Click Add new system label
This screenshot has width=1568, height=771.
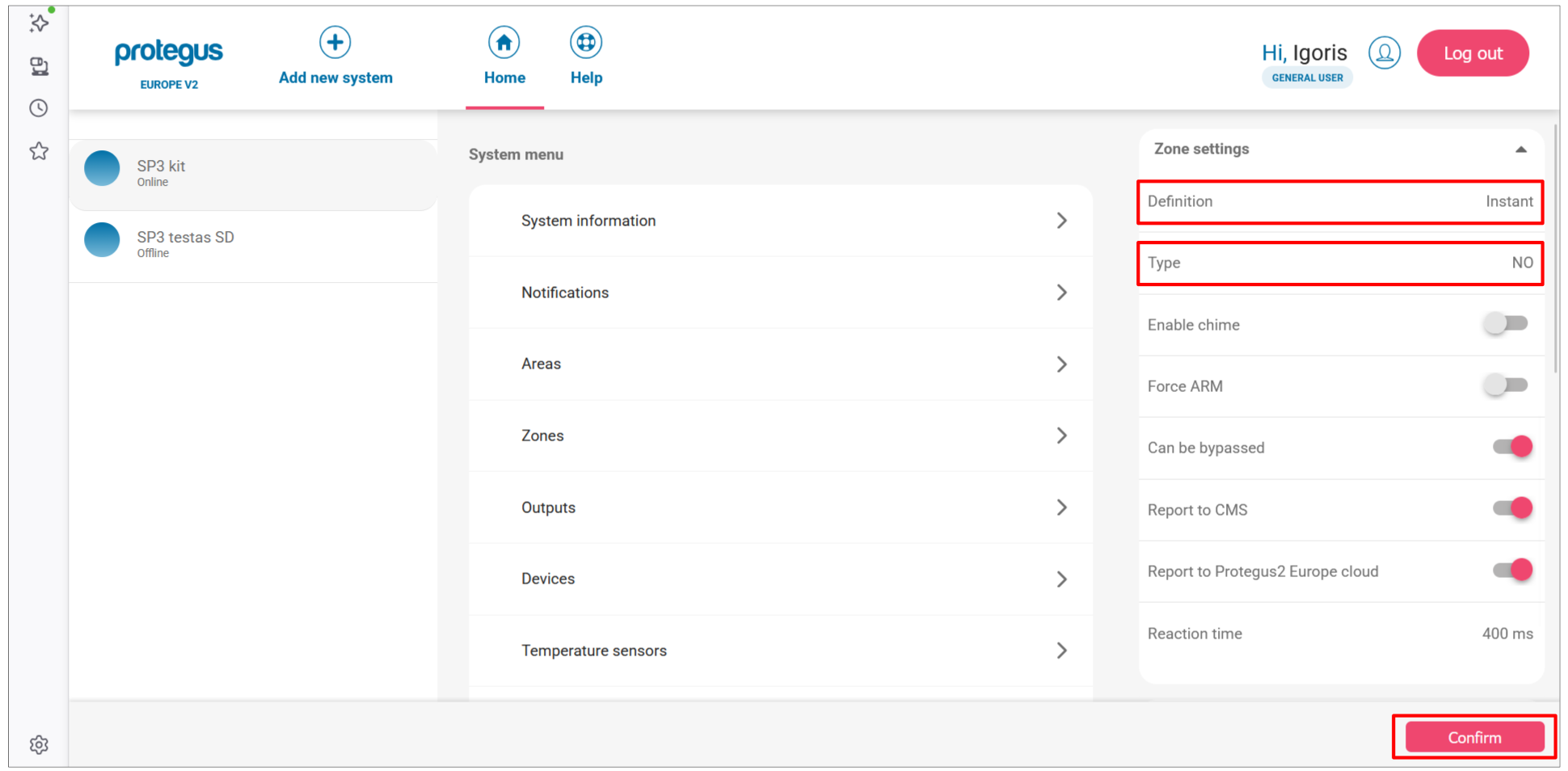pyautogui.click(x=335, y=78)
